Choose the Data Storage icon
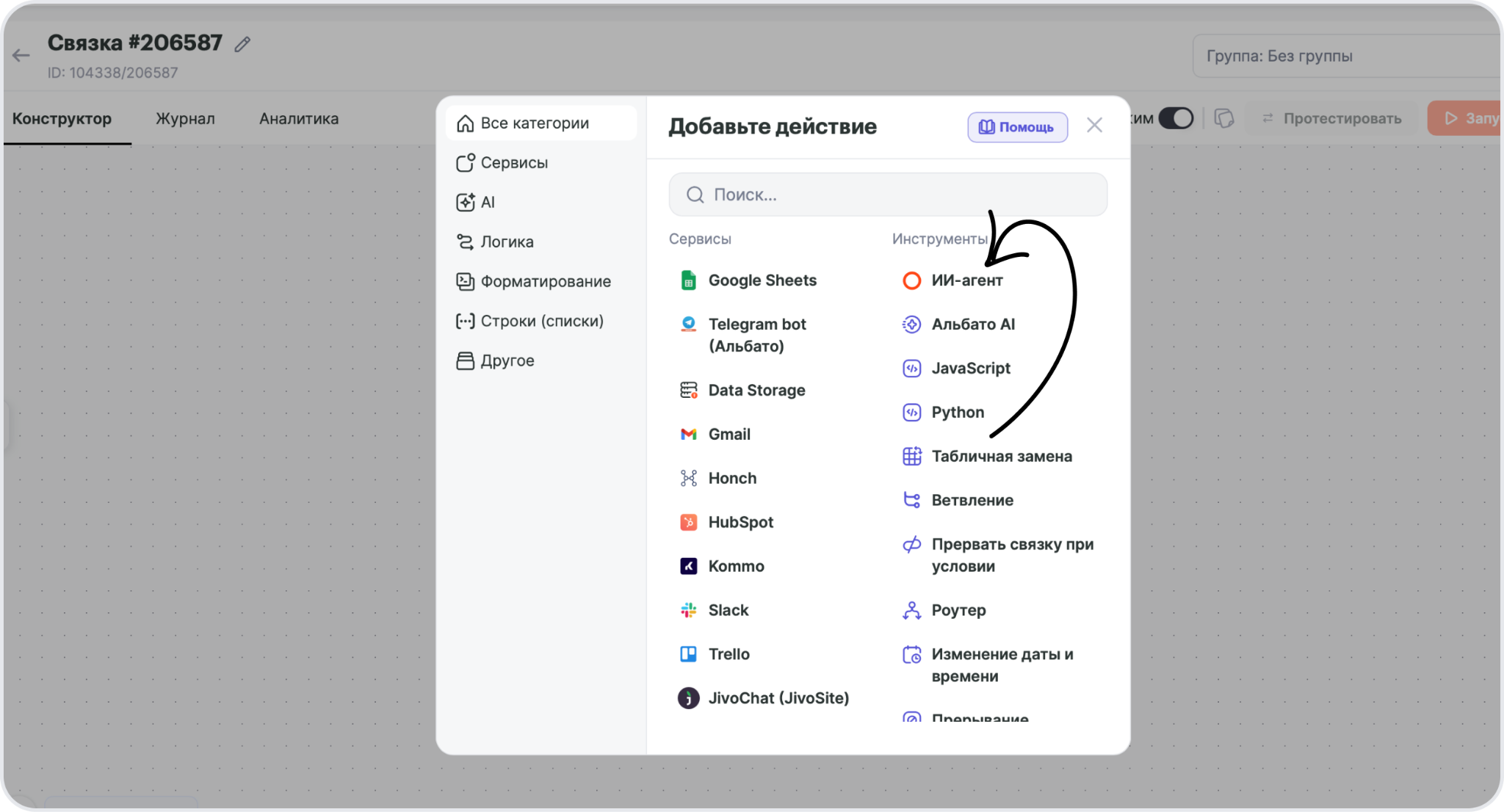 [x=688, y=390]
